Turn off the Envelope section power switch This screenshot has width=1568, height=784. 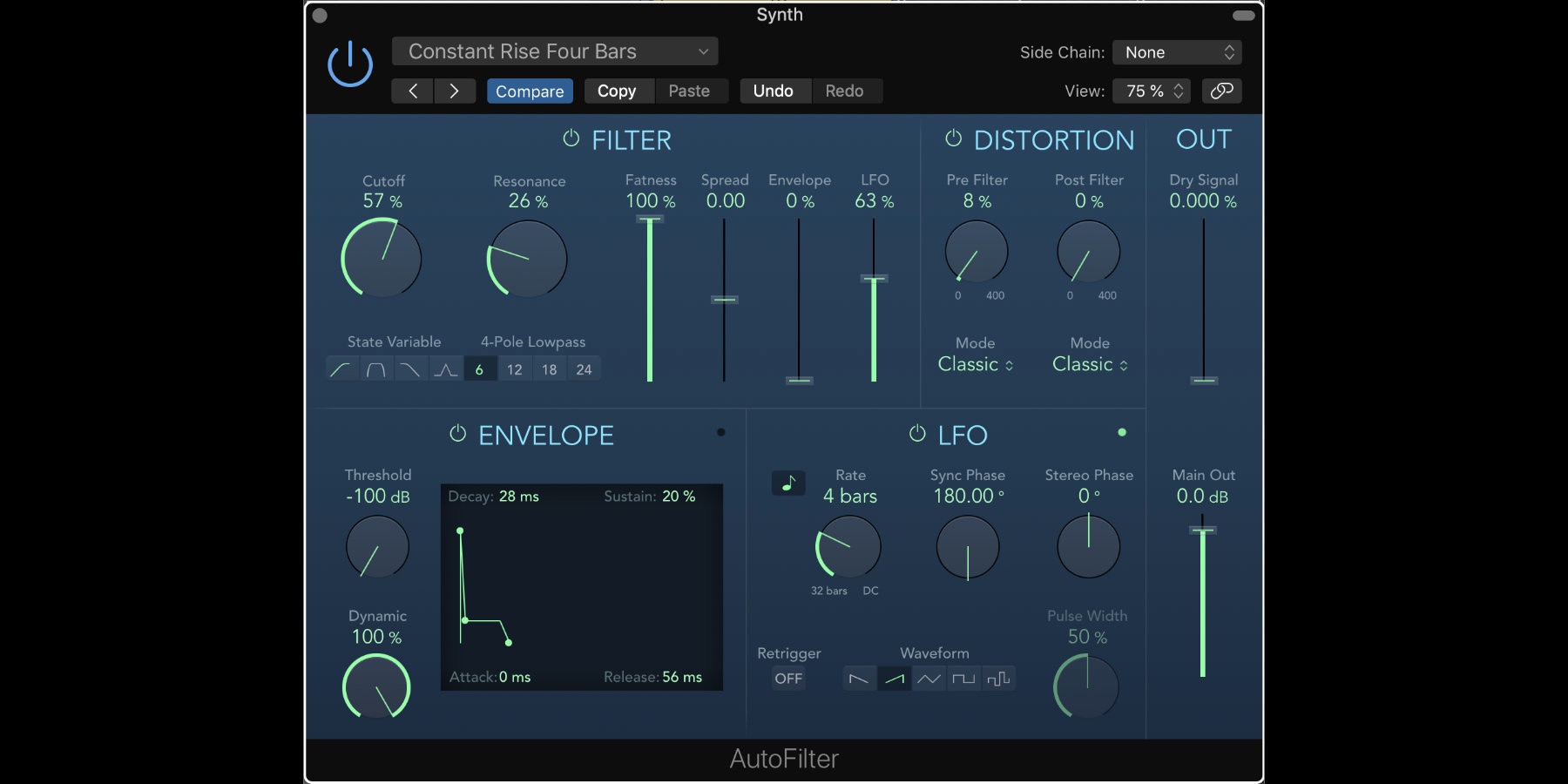click(457, 434)
